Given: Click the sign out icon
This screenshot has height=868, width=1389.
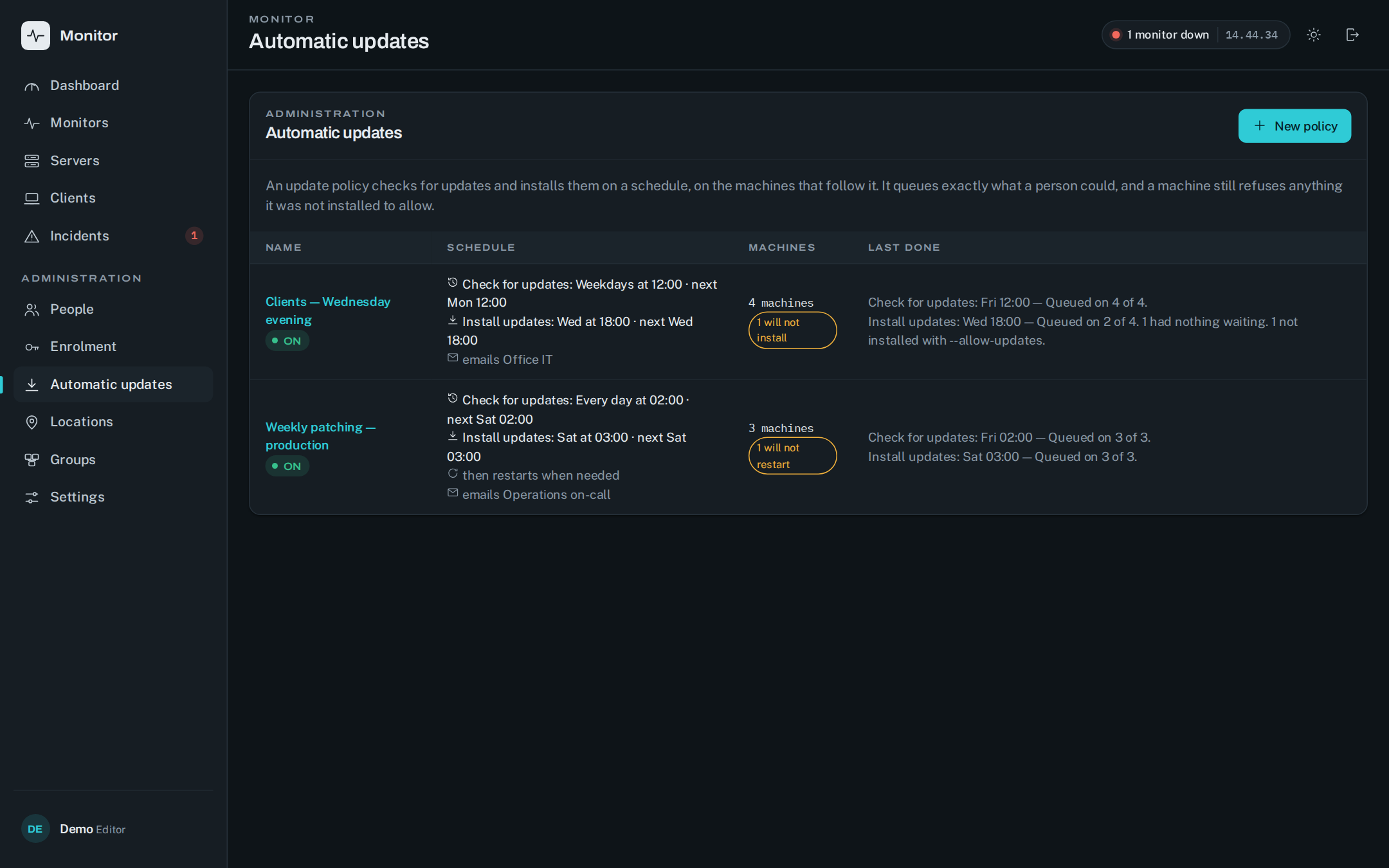Looking at the screenshot, I should point(1352,35).
